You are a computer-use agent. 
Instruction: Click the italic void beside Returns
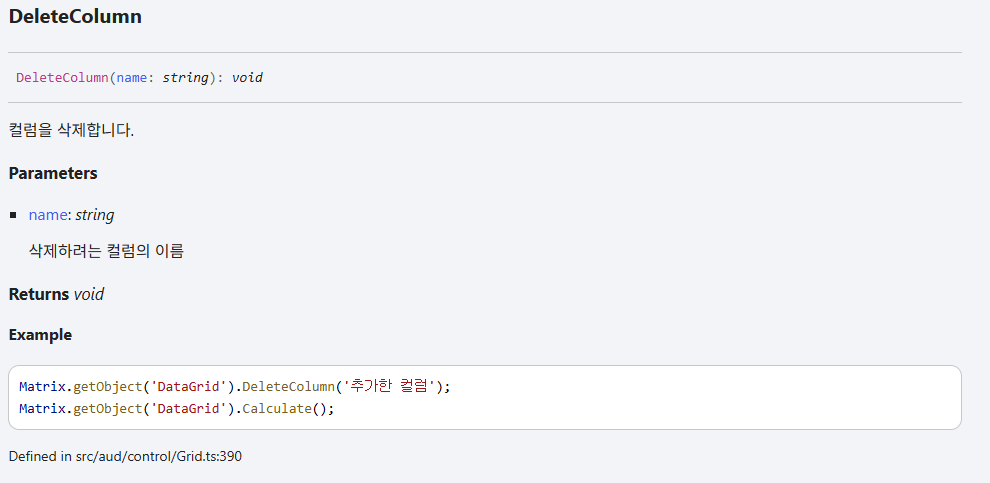(x=88, y=294)
